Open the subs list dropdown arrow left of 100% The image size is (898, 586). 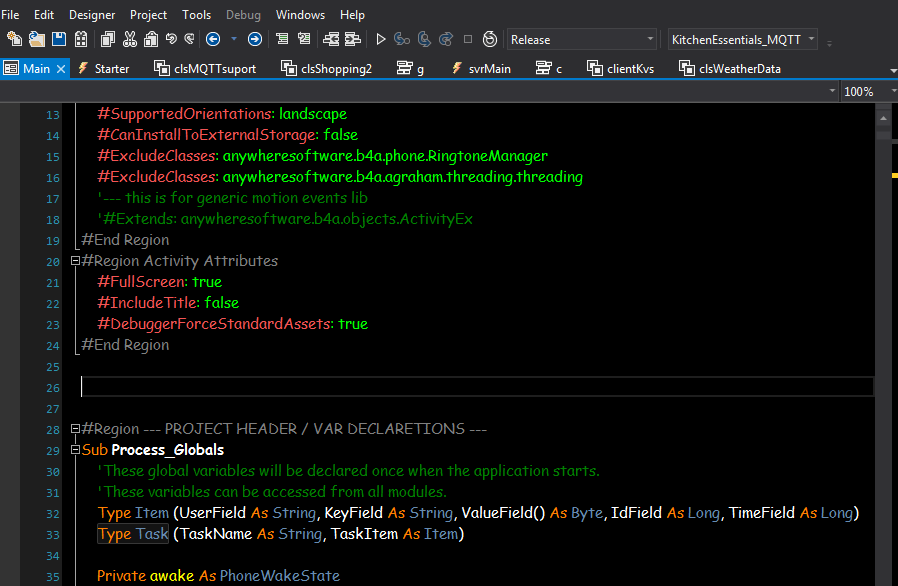(832, 91)
